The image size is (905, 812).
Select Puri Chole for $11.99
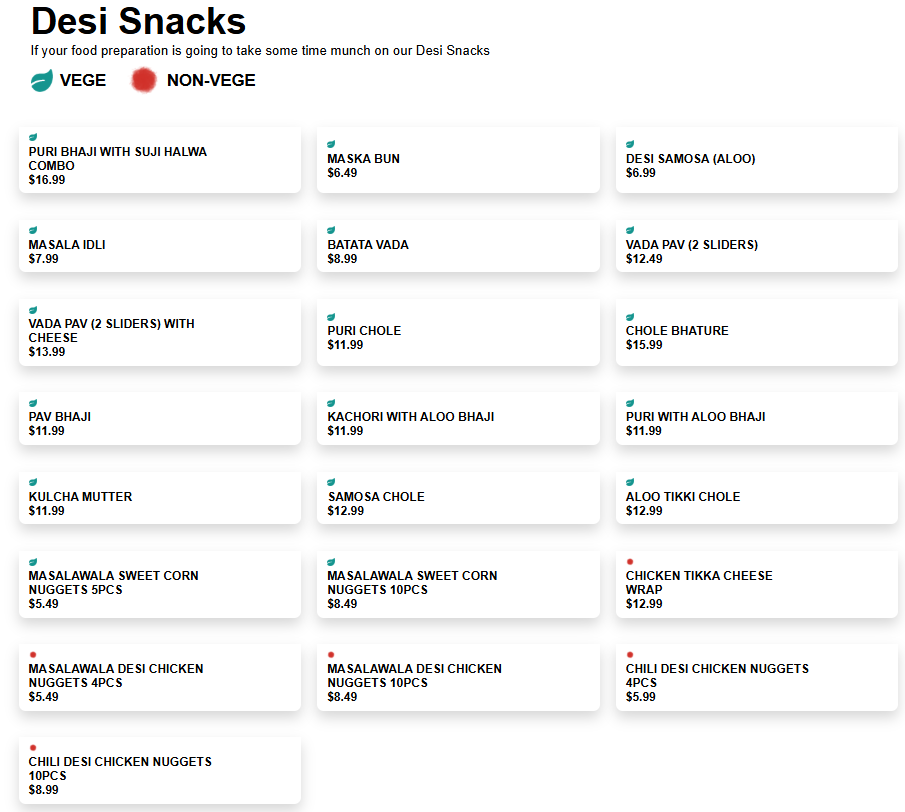point(458,332)
